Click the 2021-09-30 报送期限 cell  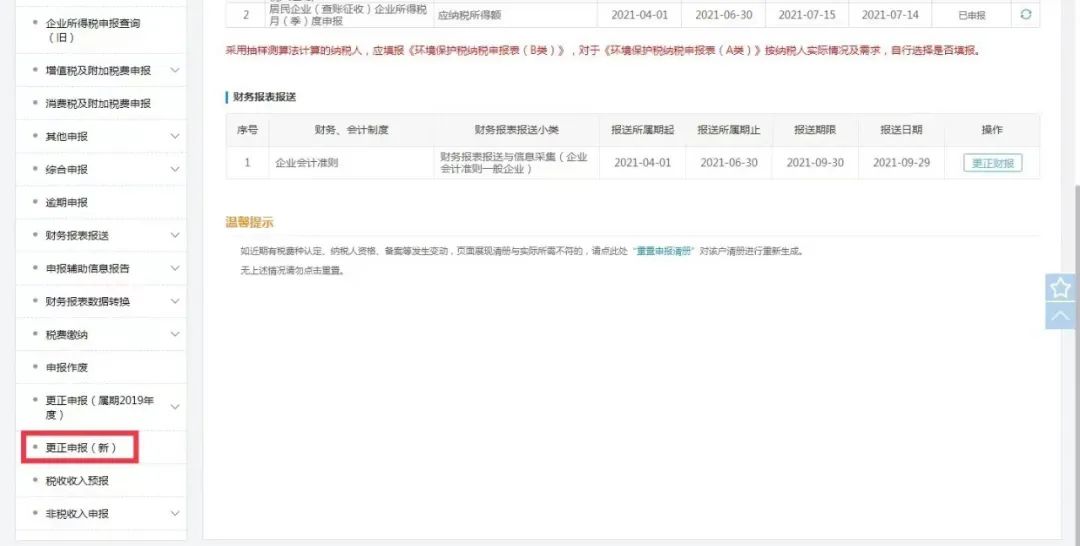coord(815,162)
